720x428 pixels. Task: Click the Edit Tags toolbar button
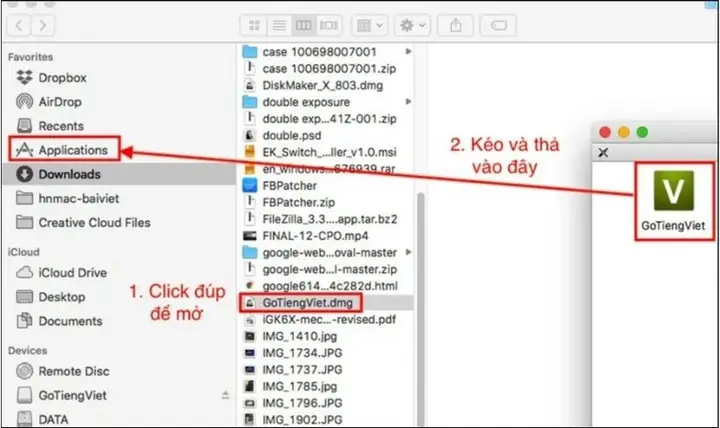[x=498, y=25]
